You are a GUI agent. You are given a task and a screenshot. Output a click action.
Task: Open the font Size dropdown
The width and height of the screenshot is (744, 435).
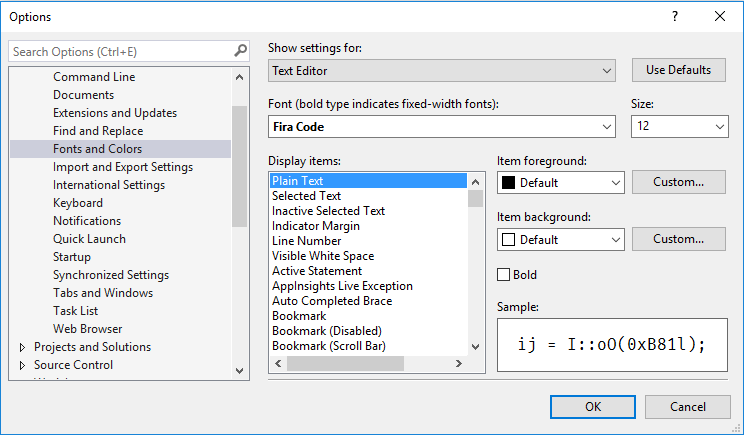(679, 127)
